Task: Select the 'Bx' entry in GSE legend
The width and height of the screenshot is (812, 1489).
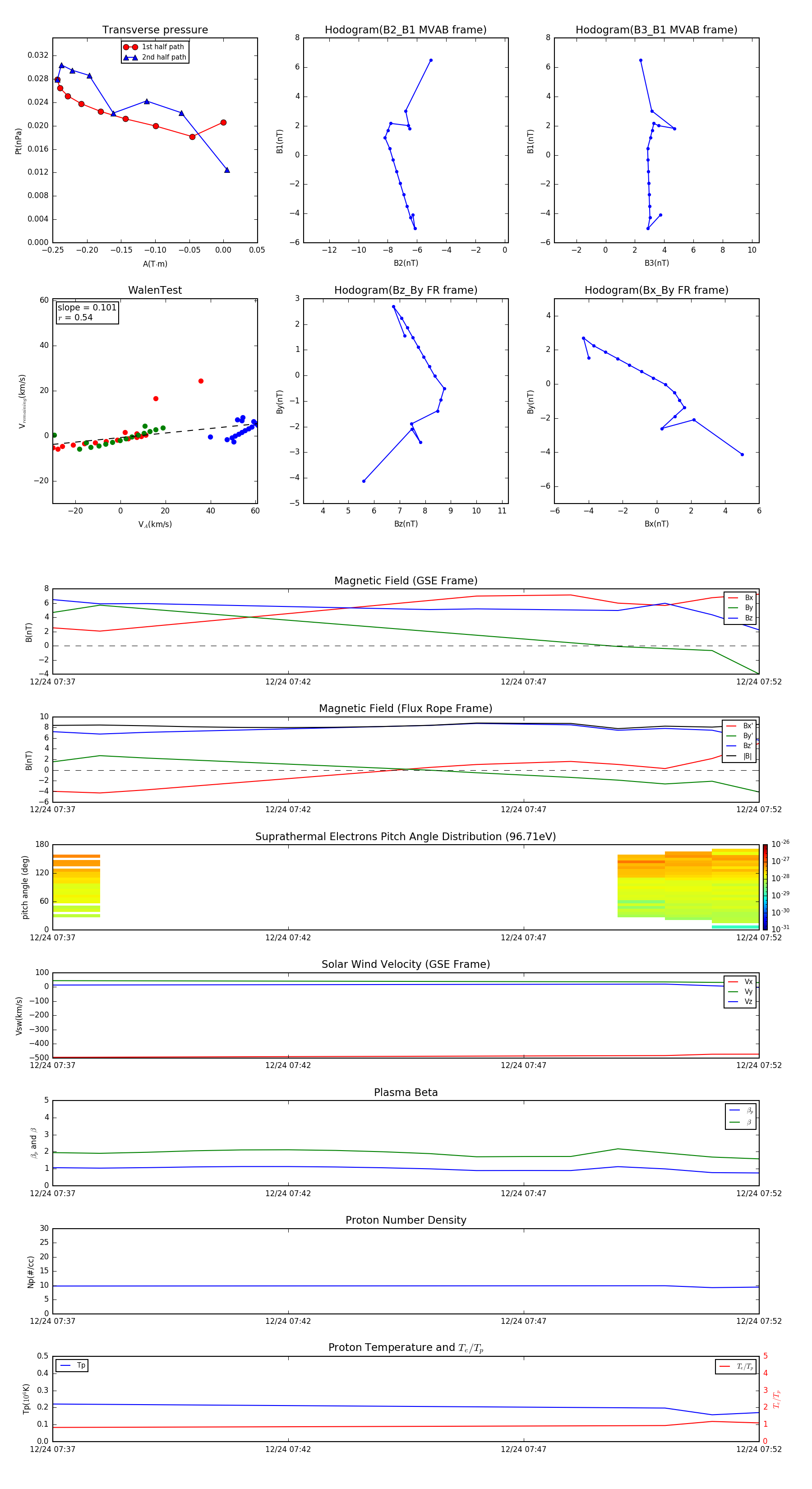Action: [x=740, y=598]
